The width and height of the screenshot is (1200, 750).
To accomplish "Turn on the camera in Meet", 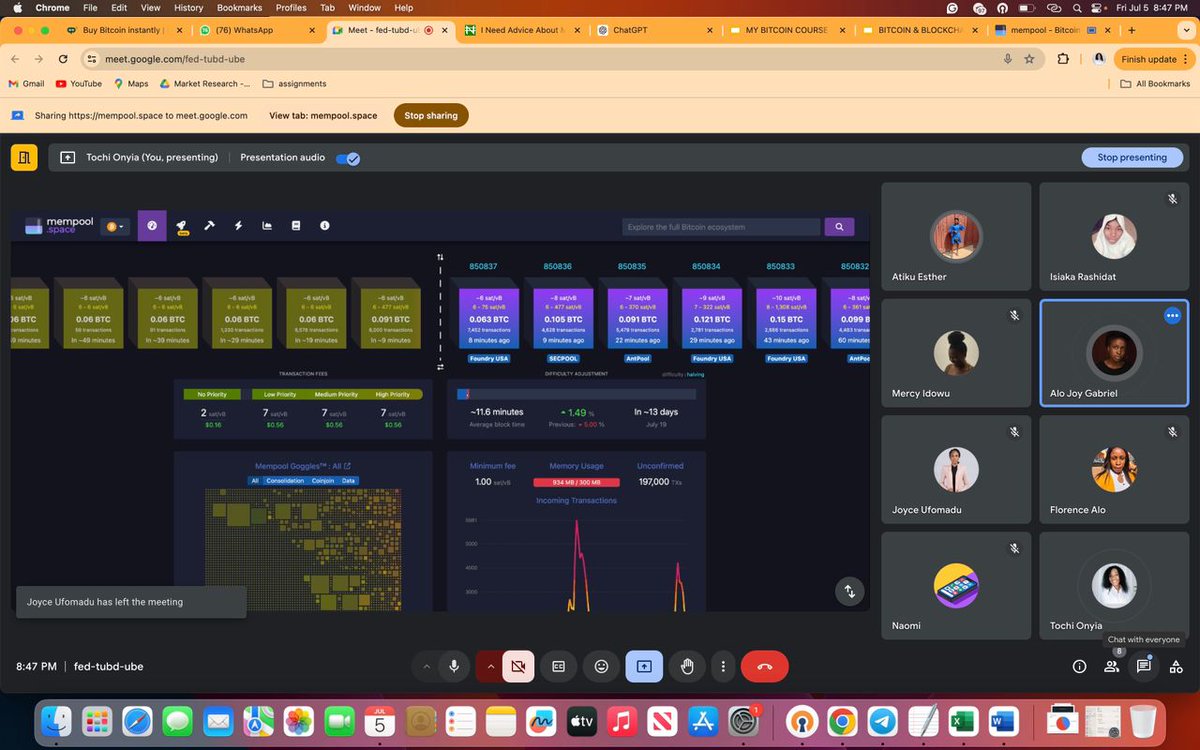I will tap(518, 666).
